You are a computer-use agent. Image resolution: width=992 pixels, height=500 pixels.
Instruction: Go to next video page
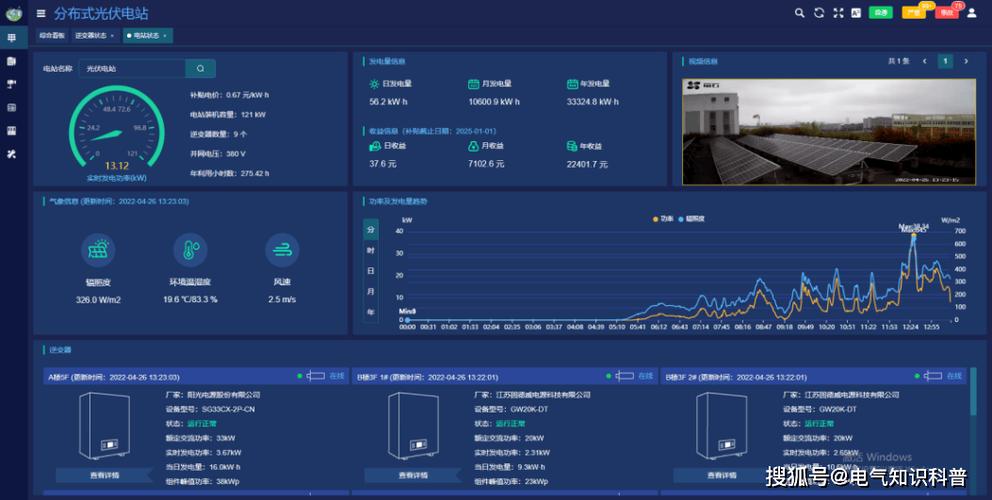tap(966, 61)
